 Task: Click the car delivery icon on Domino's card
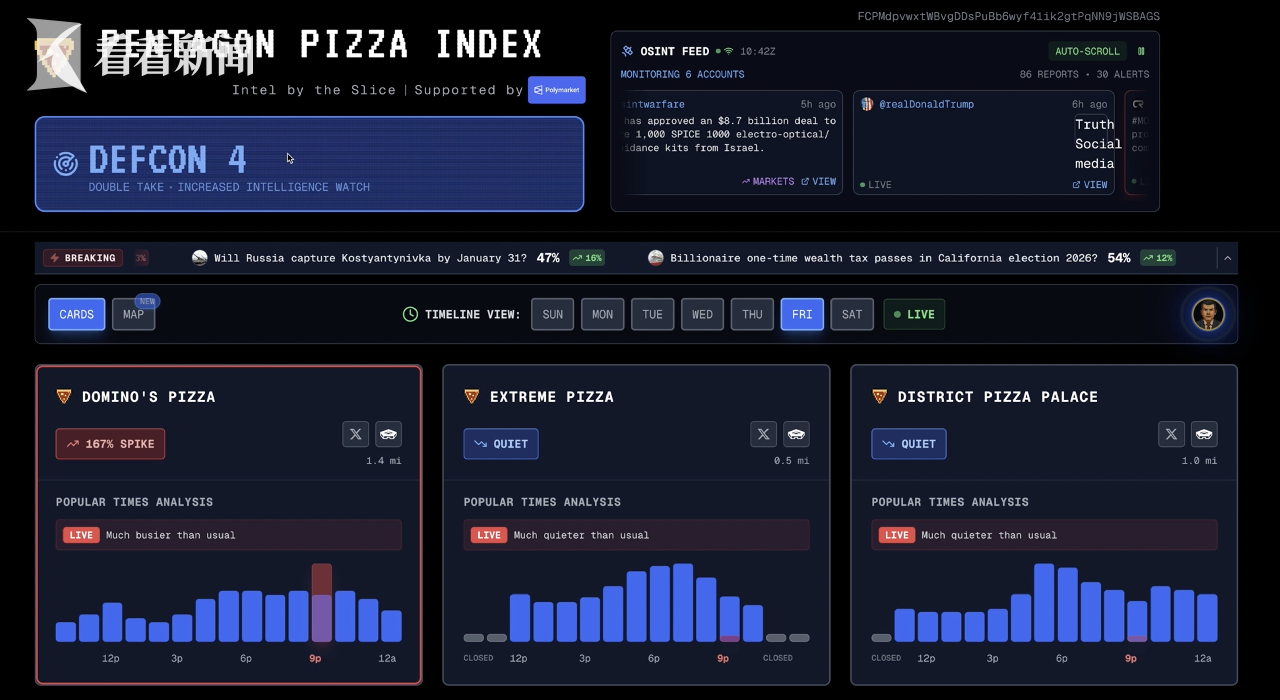(388, 434)
